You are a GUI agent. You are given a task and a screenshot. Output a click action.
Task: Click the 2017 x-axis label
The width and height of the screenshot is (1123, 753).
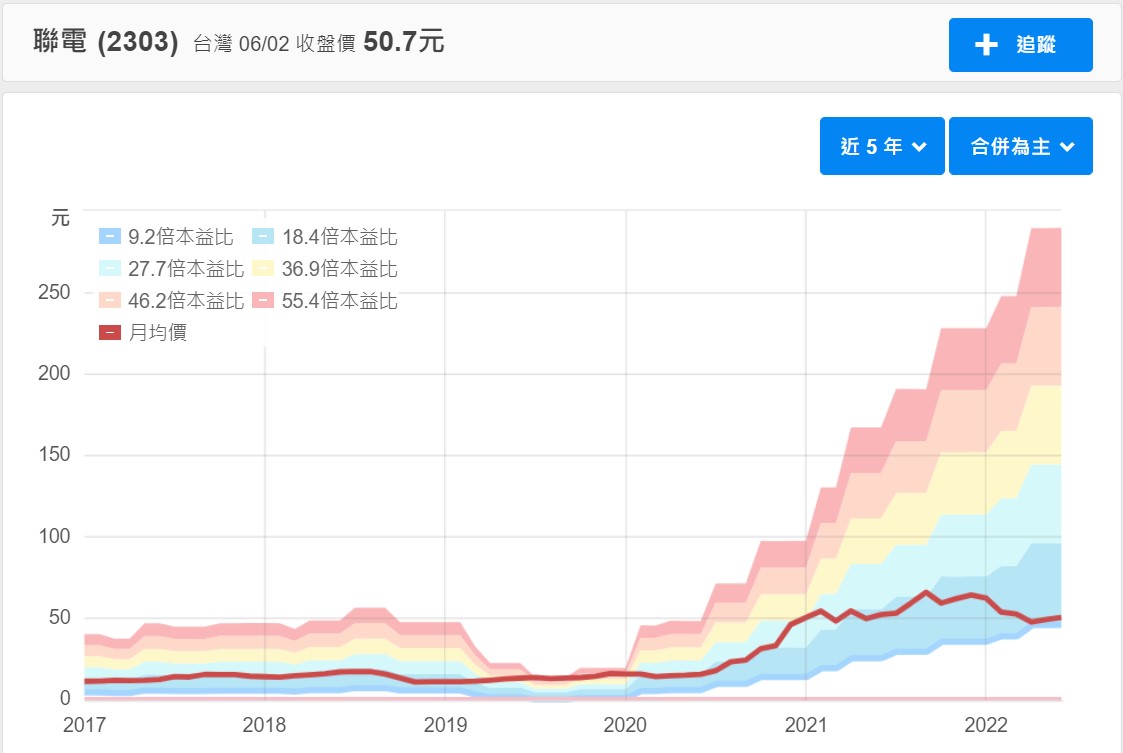coord(85,725)
